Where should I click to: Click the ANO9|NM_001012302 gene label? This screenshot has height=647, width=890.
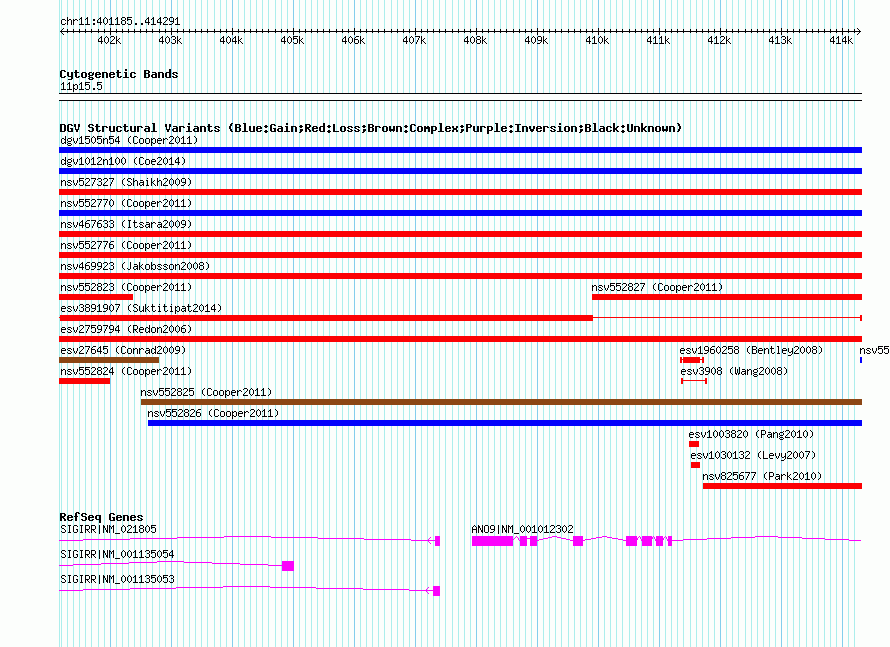[x=522, y=529]
